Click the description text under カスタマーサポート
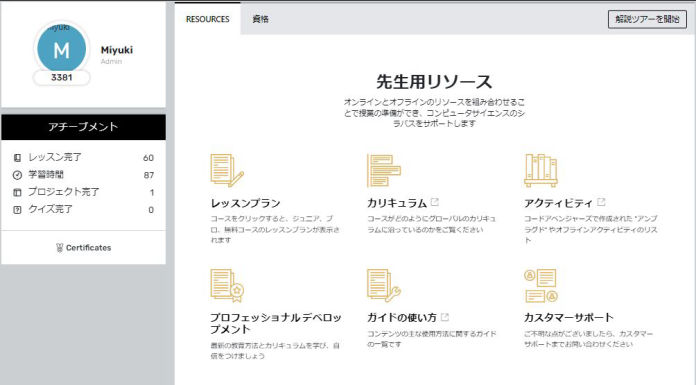 (589, 339)
